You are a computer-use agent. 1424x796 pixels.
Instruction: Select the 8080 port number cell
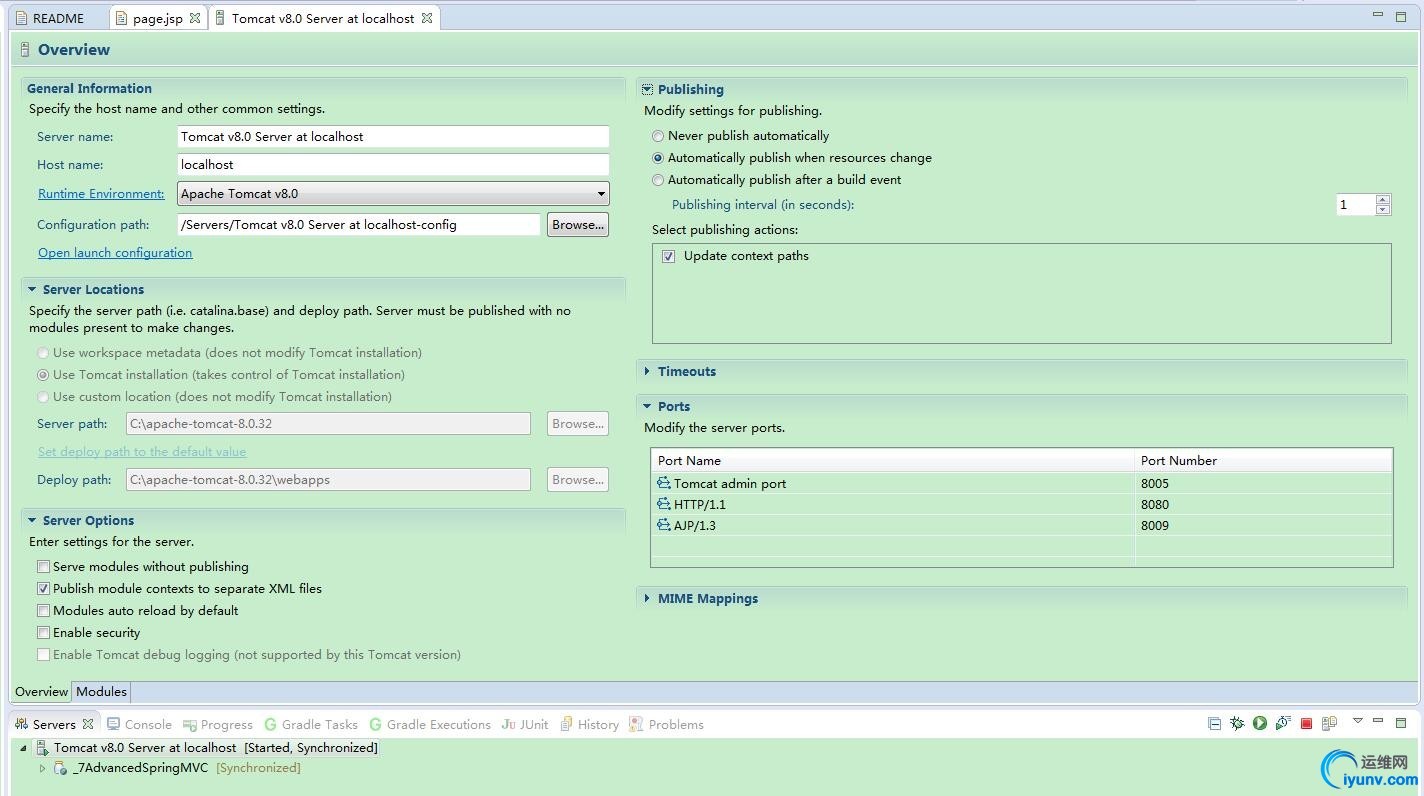pos(1264,504)
